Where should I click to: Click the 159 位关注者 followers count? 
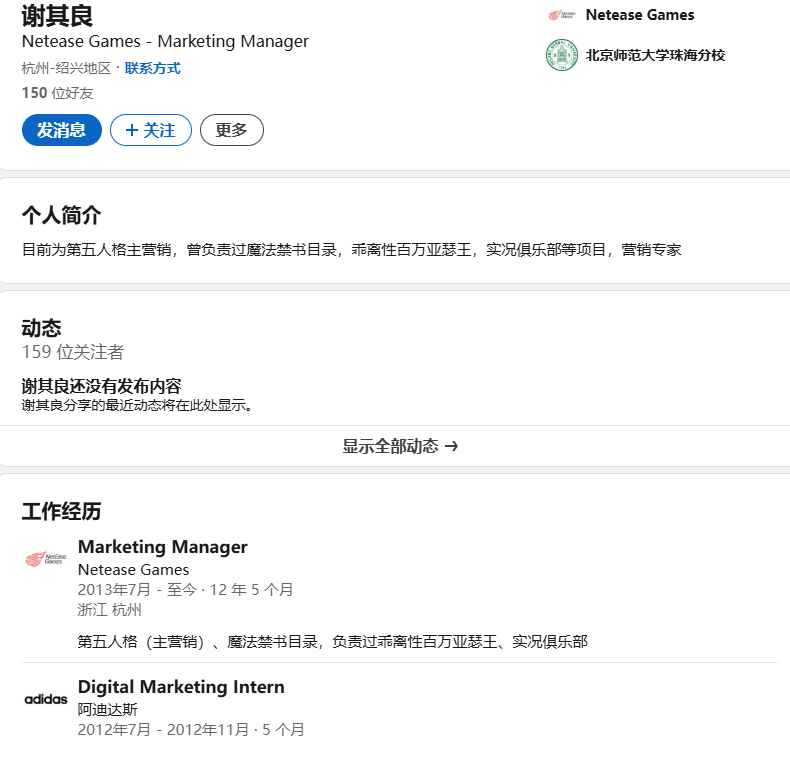[73, 352]
